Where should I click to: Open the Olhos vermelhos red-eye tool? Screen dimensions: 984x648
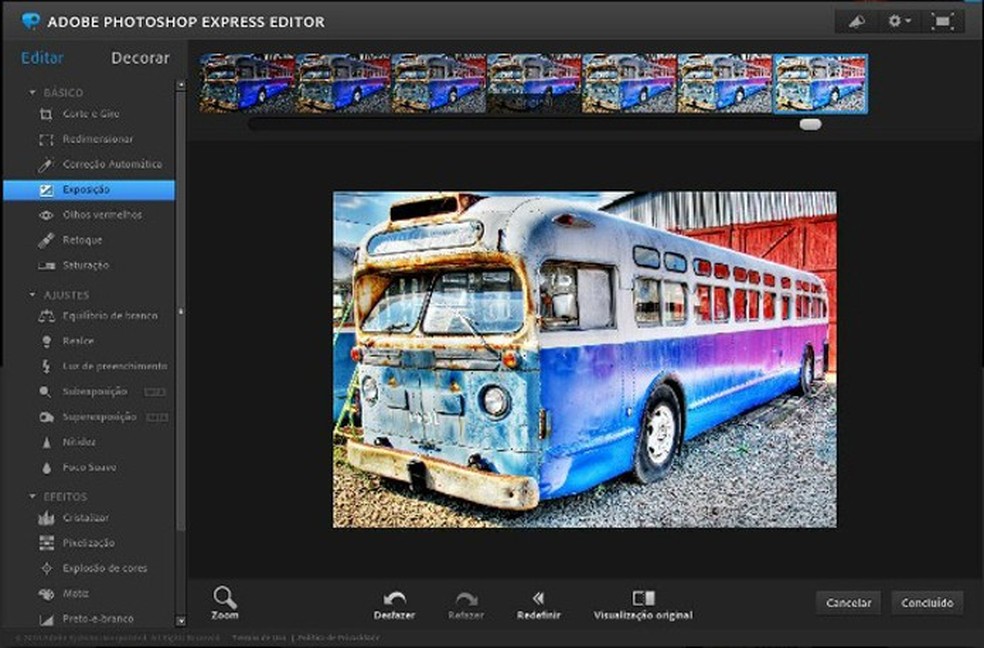101,215
